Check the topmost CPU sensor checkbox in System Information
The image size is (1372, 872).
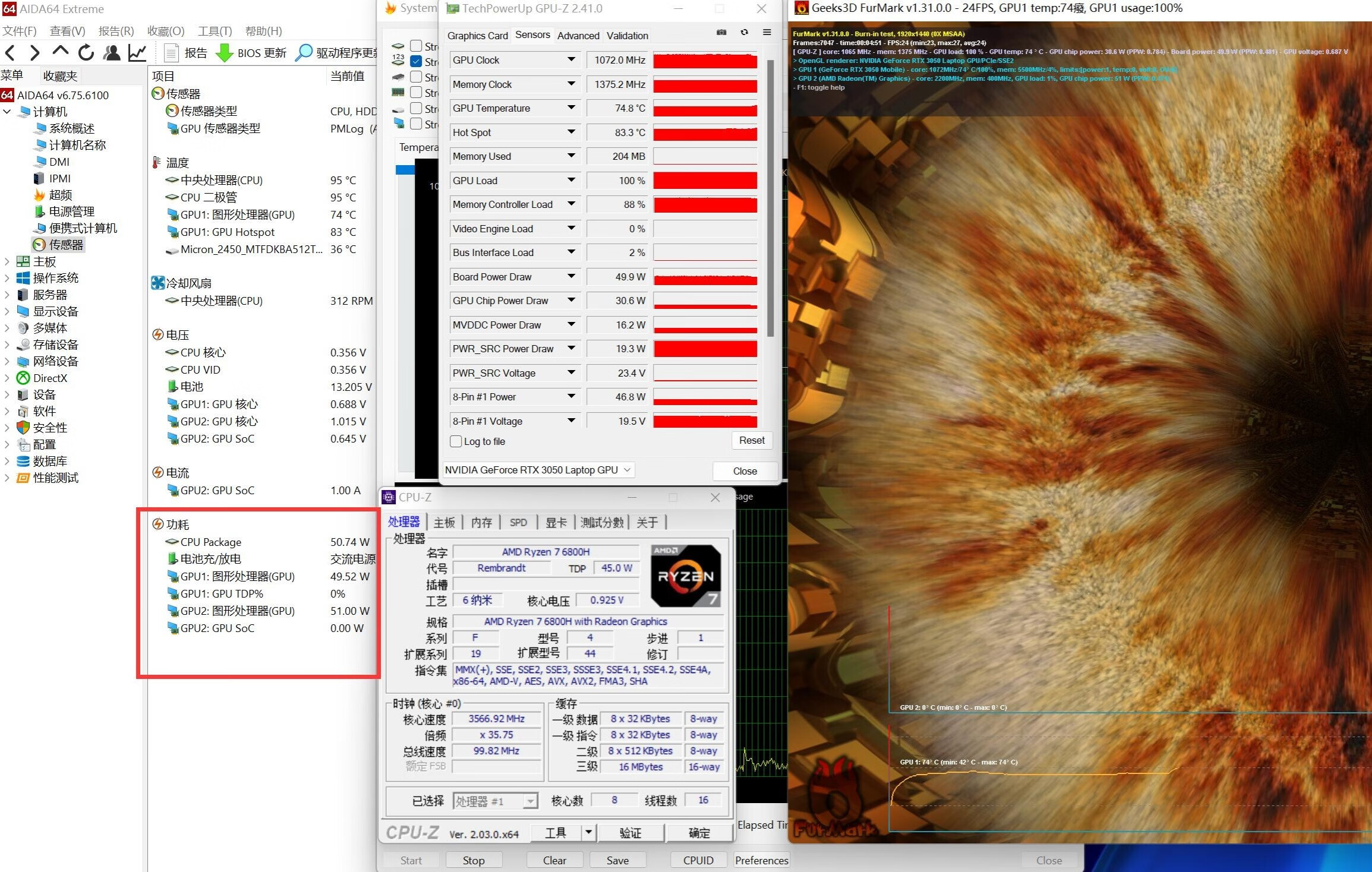(x=416, y=46)
